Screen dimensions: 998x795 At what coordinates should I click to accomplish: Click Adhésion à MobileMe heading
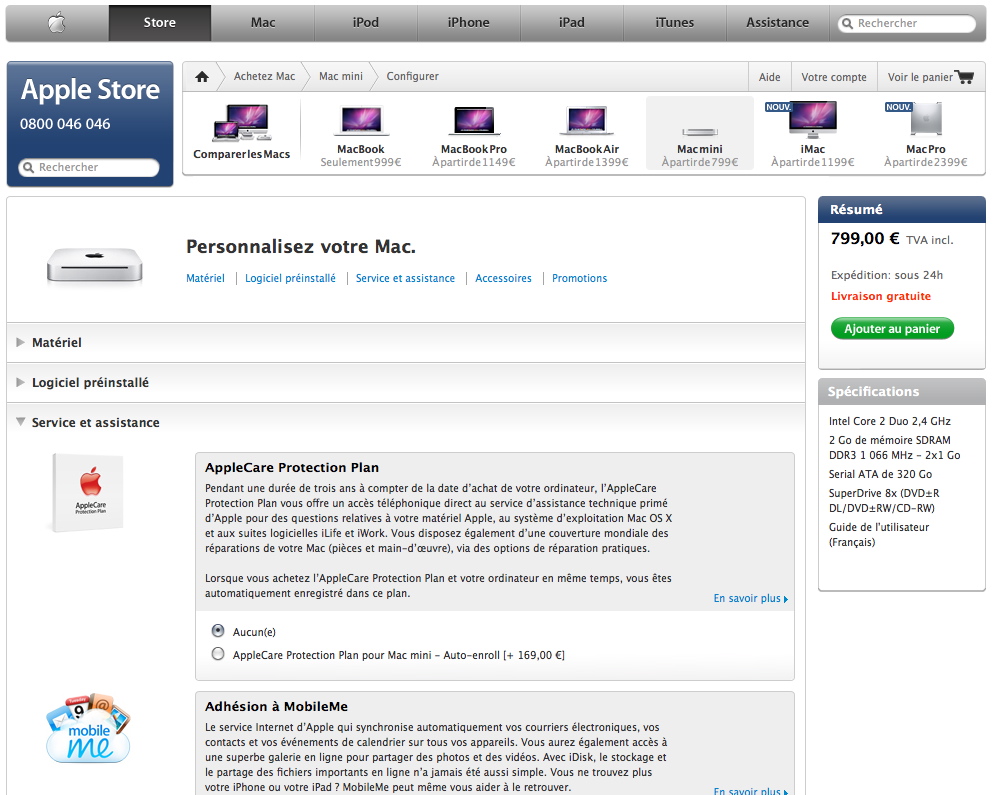pyautogui.click(x=276, y=707)
